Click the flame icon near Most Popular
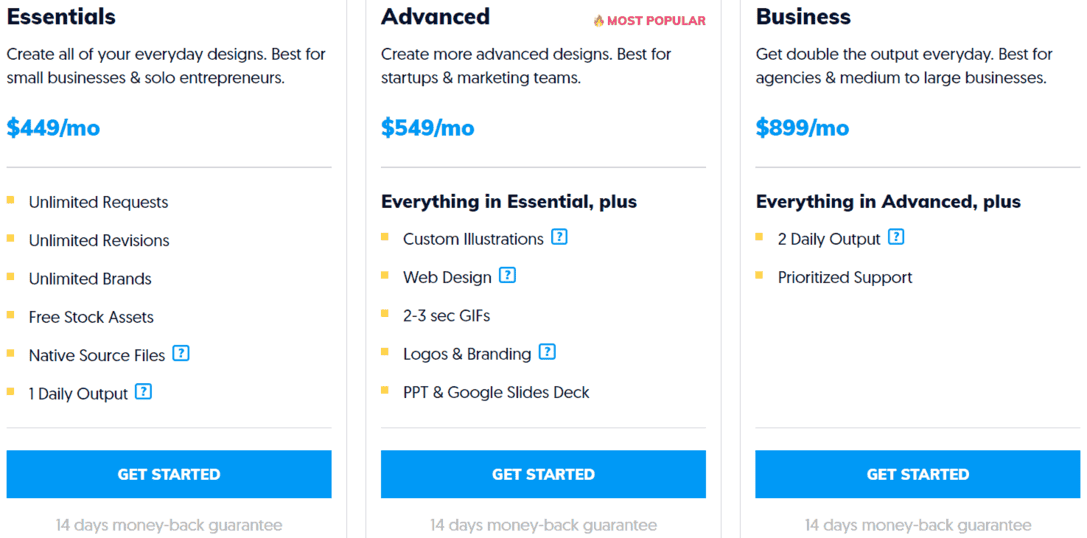 [599, 21]
